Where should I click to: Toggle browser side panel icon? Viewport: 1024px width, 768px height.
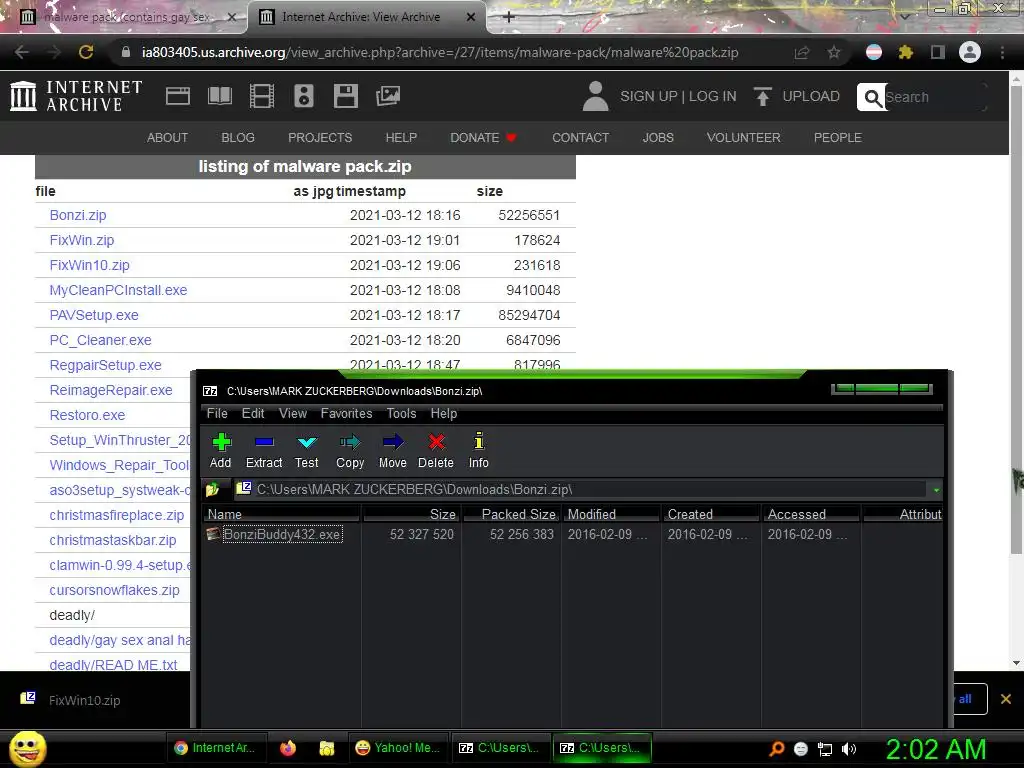tap(938, 52)
